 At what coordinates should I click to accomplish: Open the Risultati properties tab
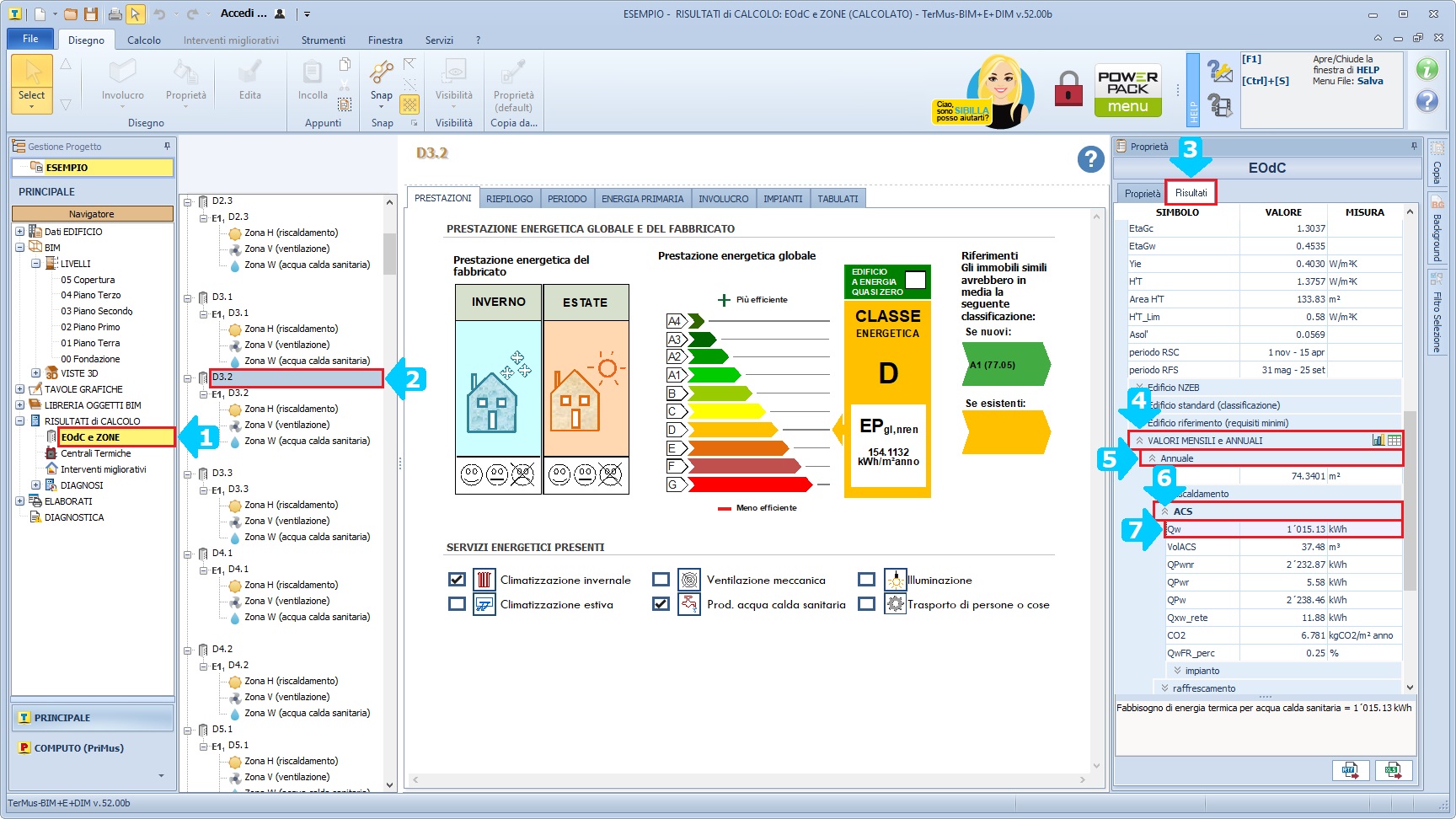(x=1191, y=193)
